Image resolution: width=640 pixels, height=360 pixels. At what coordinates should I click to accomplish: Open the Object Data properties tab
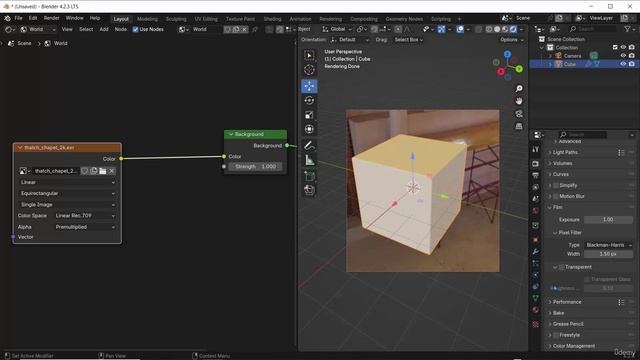pyautogui.click(x=536, y=298)
